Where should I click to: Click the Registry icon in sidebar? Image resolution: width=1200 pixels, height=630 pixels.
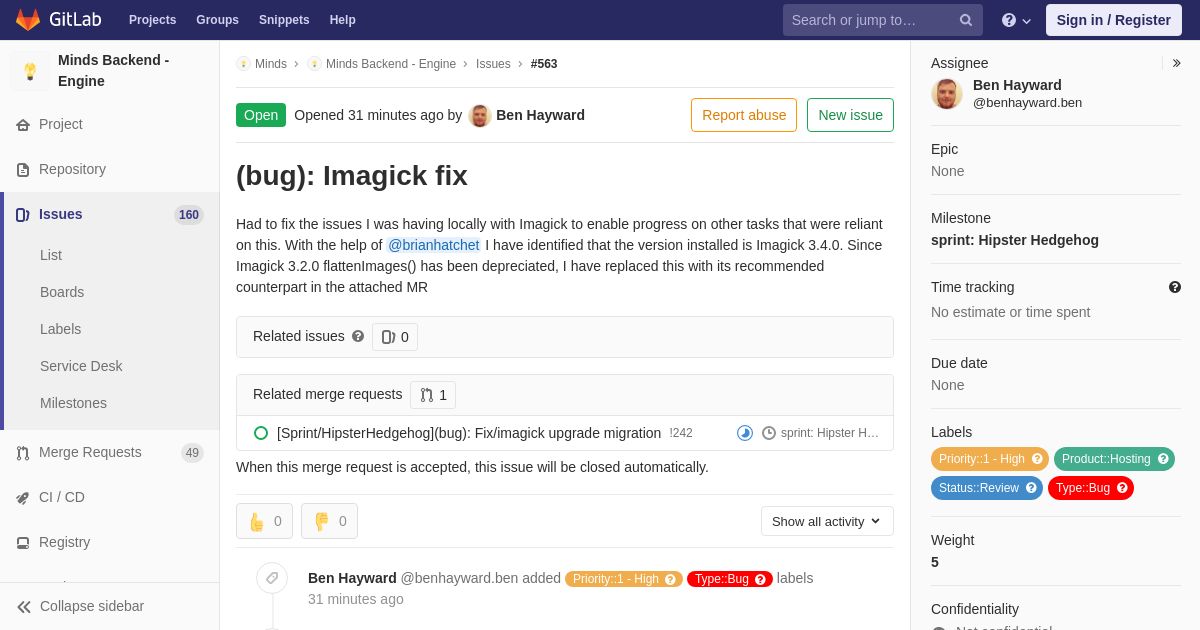23,543
